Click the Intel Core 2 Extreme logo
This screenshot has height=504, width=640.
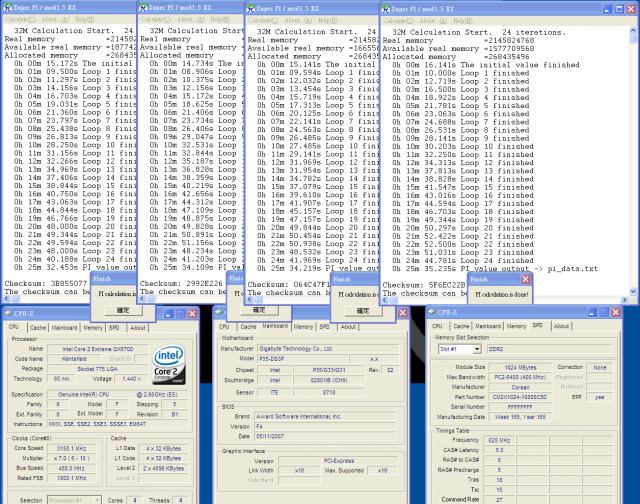coord(169,365)
